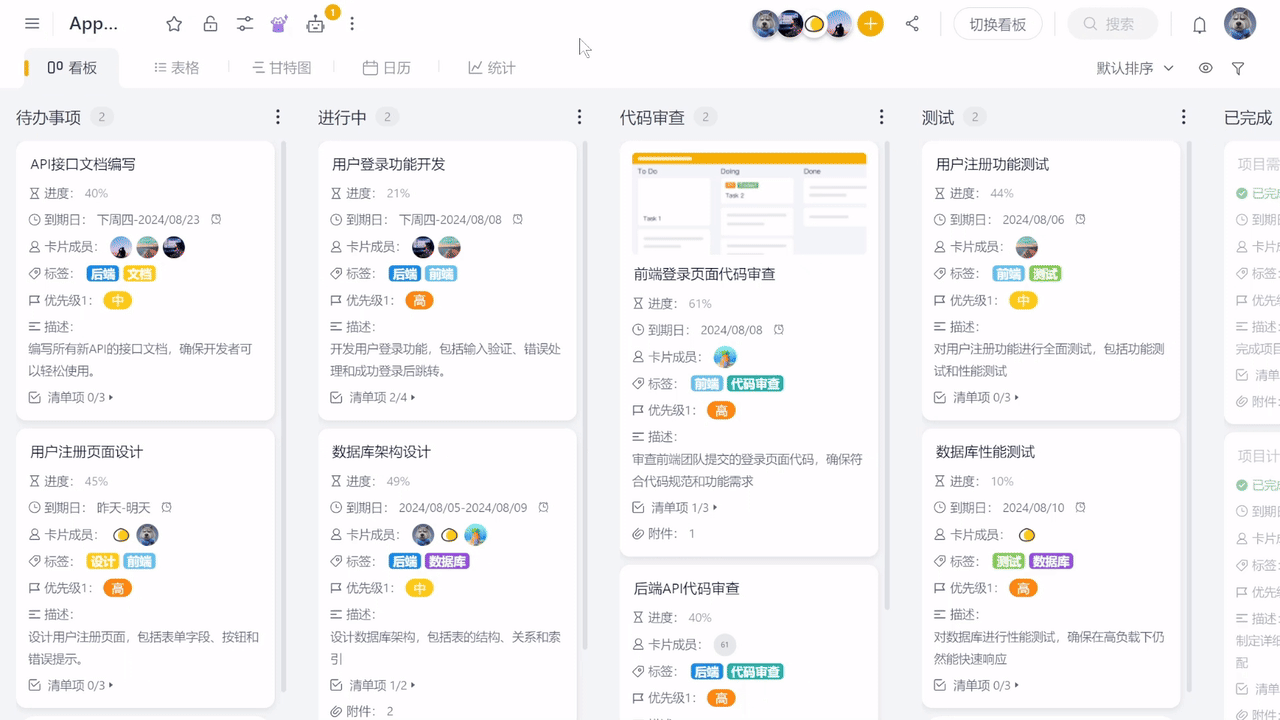The image size is (1280, 720).
Task: Click the purple shirt theme icon
Action: click(279, 24)
